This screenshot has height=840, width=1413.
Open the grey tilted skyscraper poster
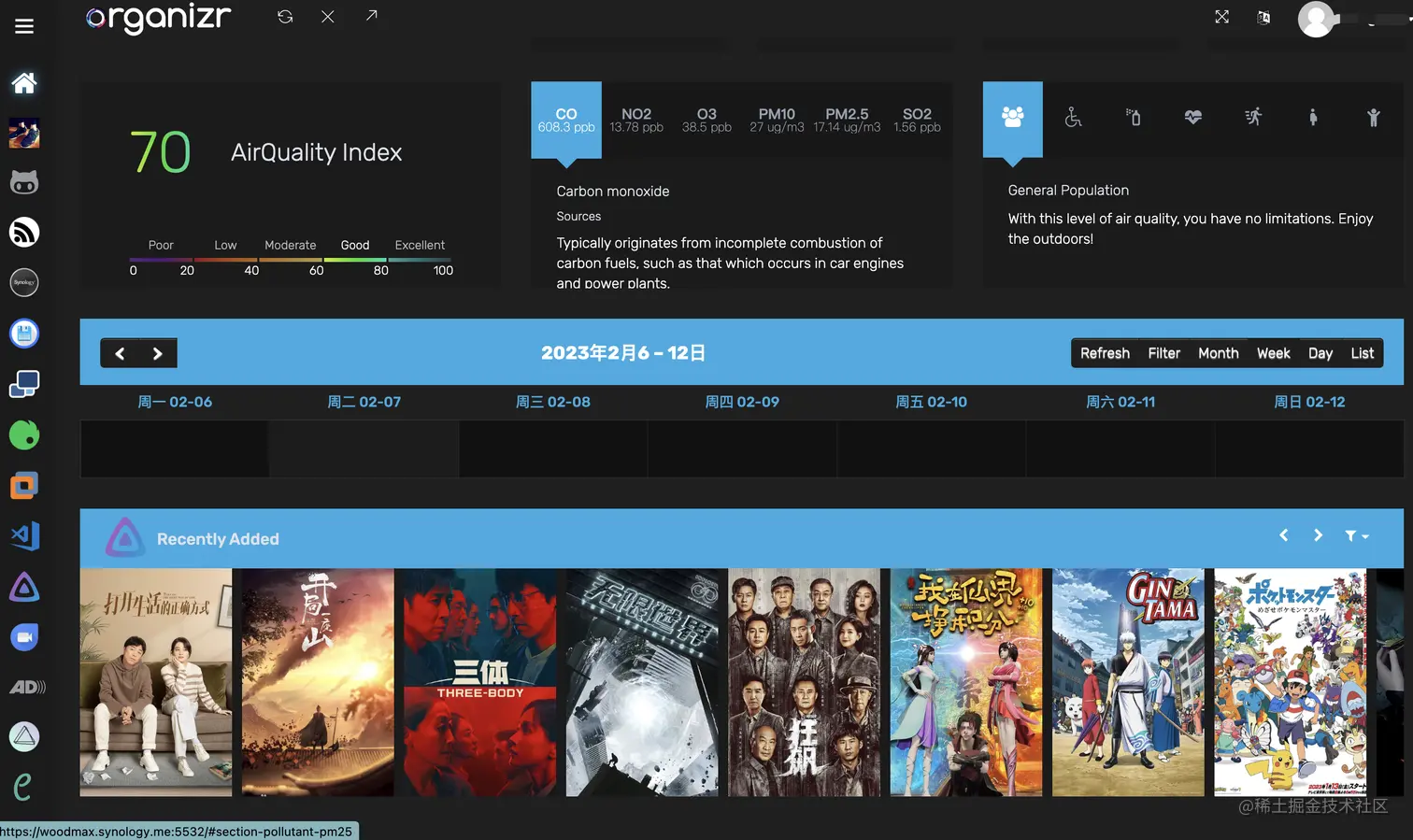click(x=642, y=682)
